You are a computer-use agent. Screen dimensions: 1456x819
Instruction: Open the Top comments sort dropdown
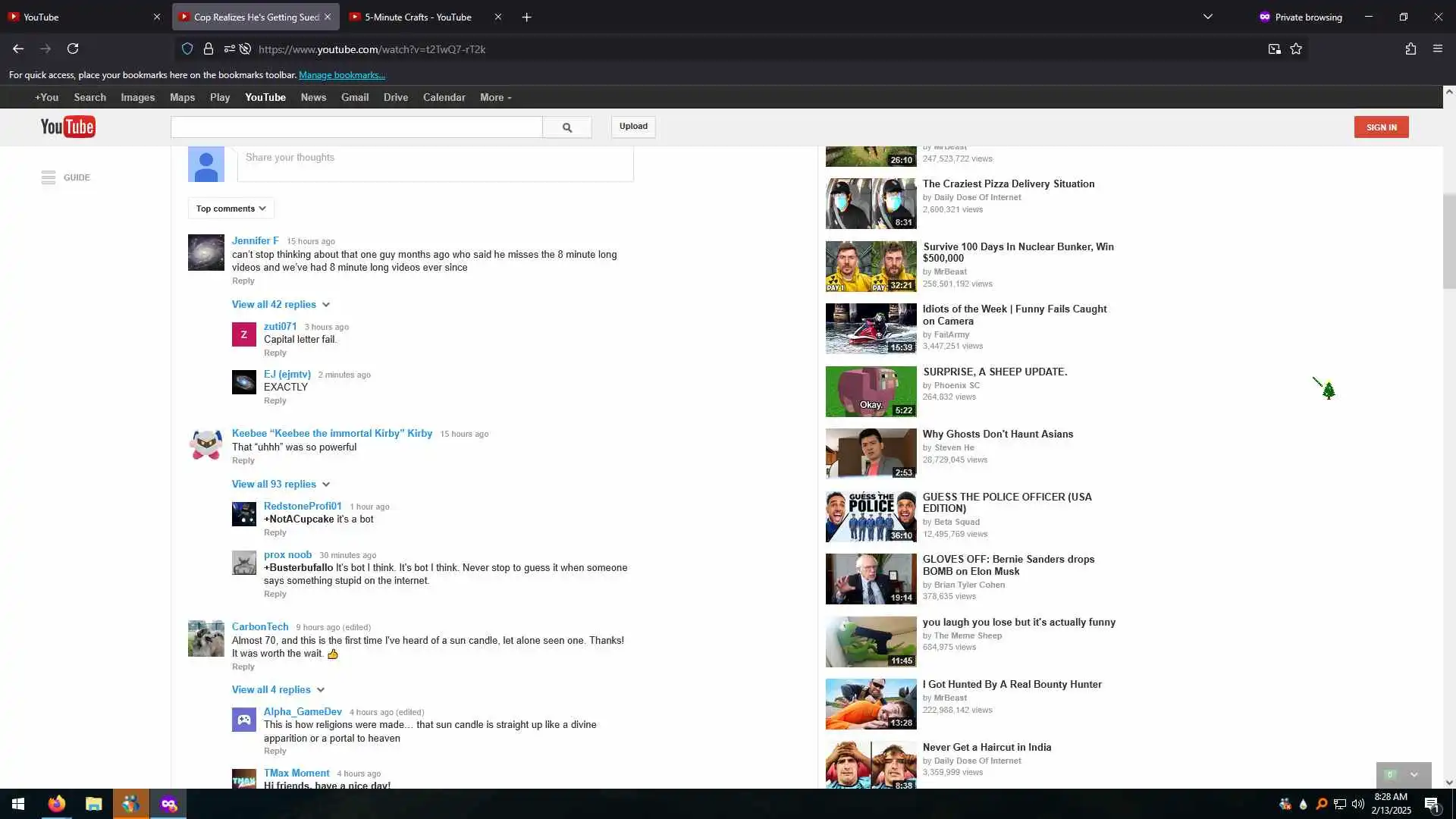[x=231, y=209]
